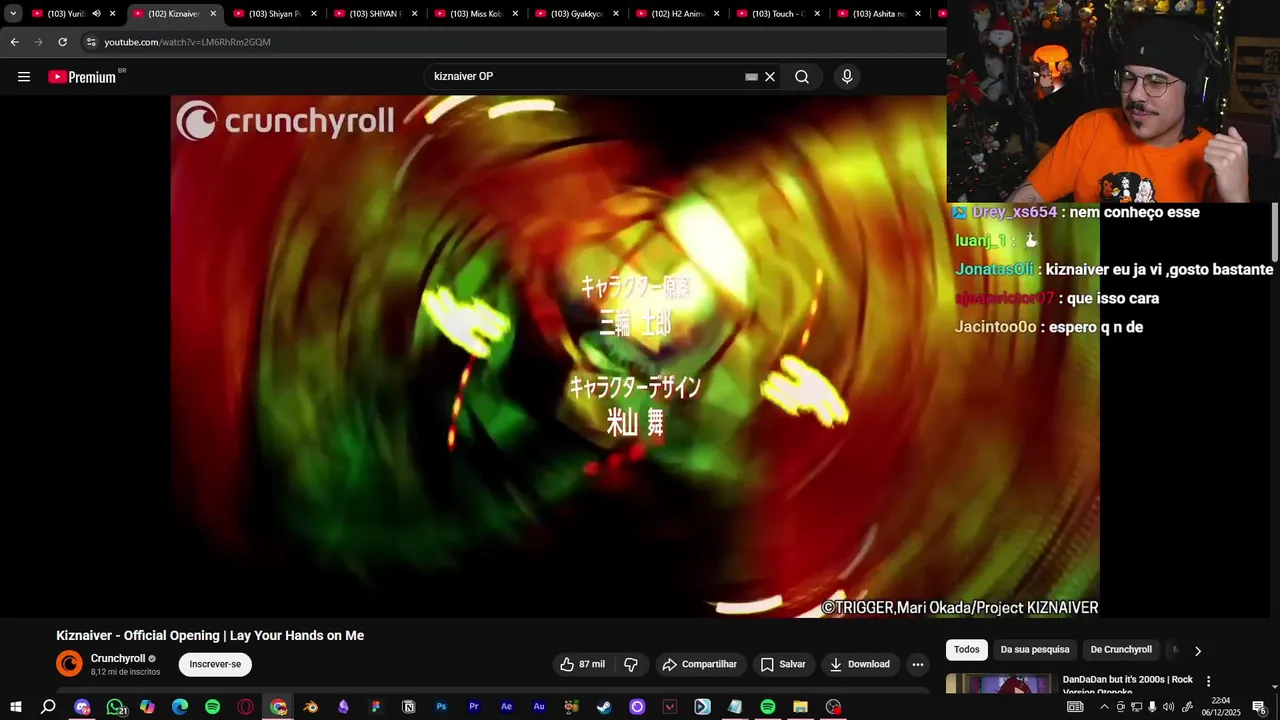Click the Compartilhar share button
Screen dimensions: 1280x720
click(x=700, y=664)
